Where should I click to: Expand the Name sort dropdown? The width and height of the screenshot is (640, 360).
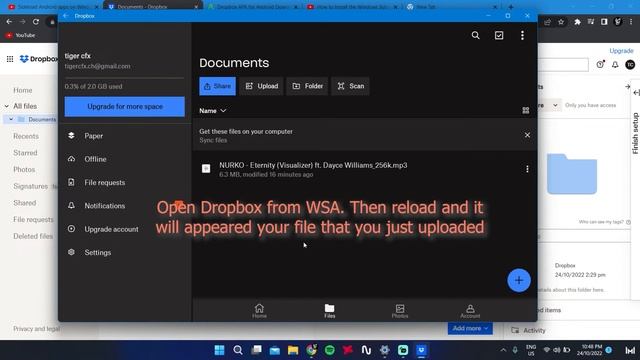tap(212, 111)
